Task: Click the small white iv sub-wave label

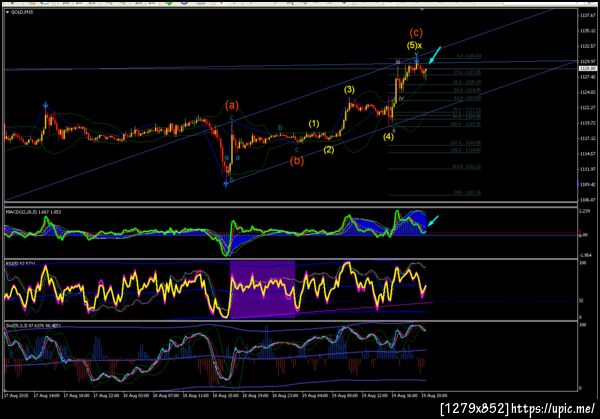Action: [401, 99]
